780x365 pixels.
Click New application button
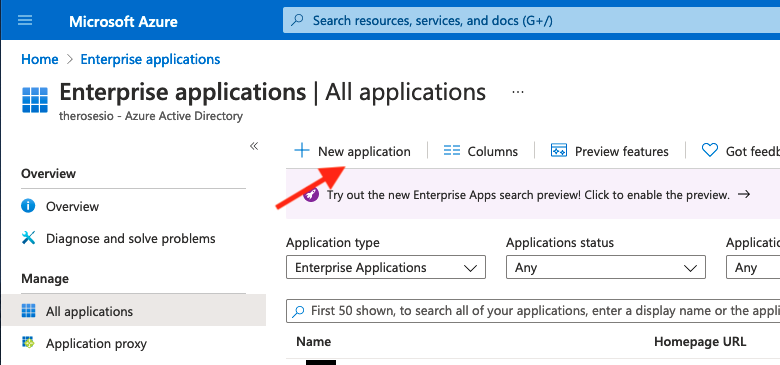[353, 151]
